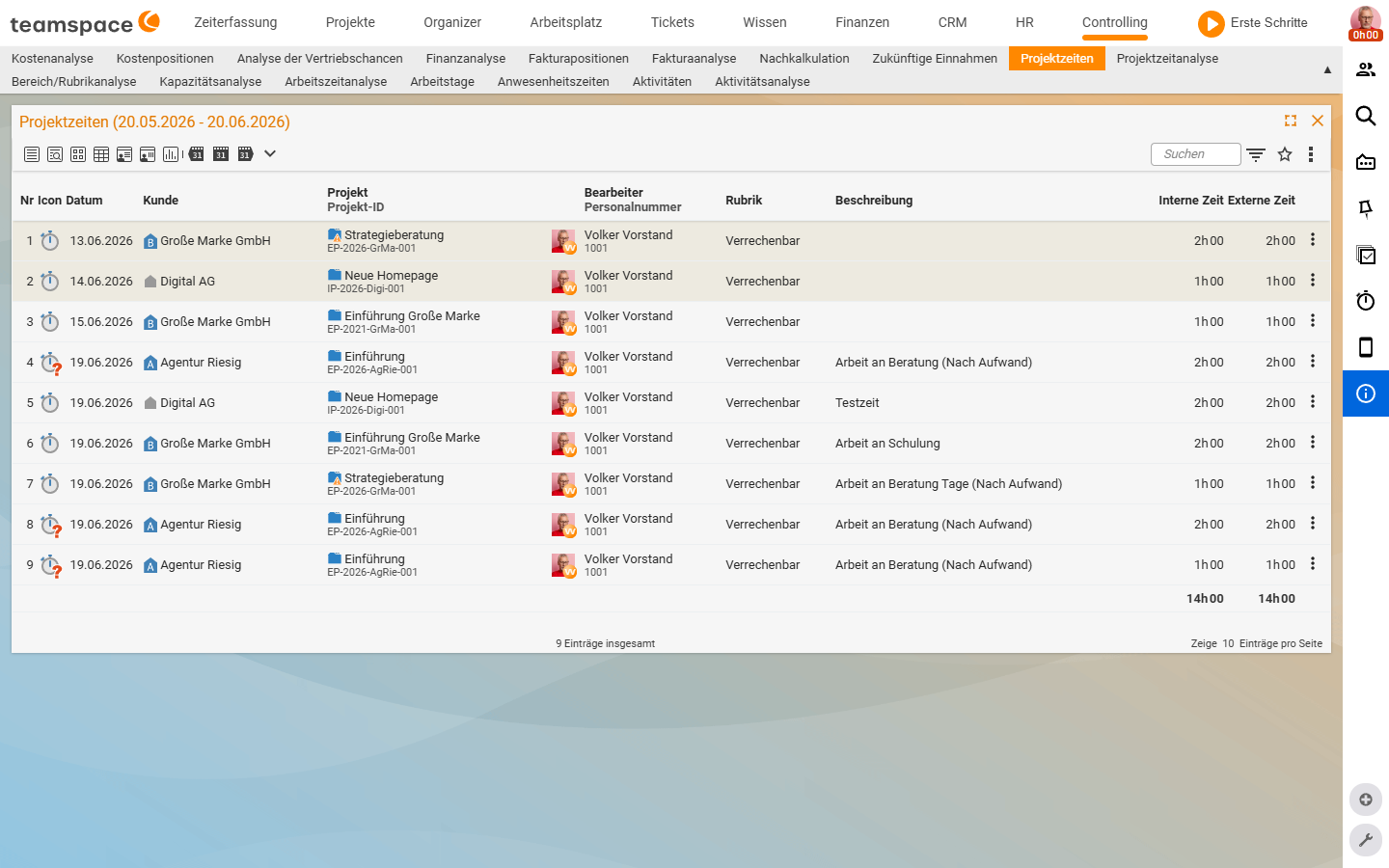Go to next period calendar icon
1389x868 pixels.
pyautogui.click(x=245, y=154)
